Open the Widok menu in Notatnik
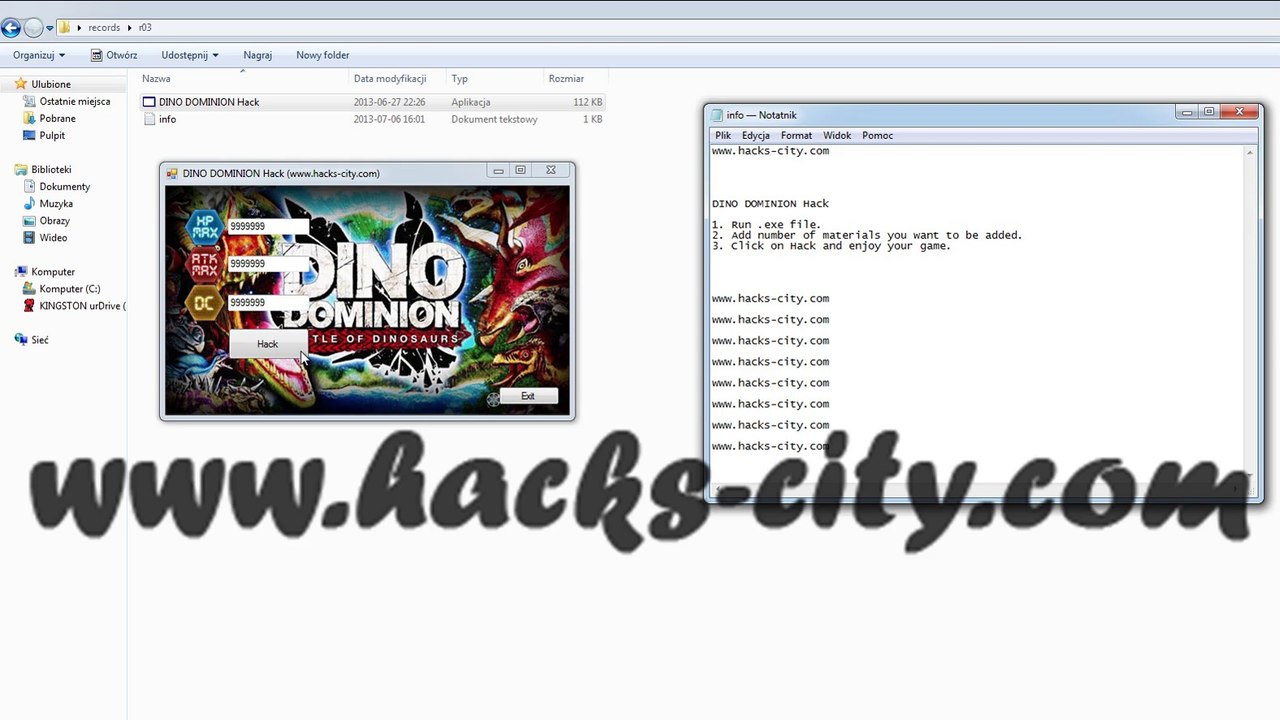1280x720 pixels. (x=837, y=135)
